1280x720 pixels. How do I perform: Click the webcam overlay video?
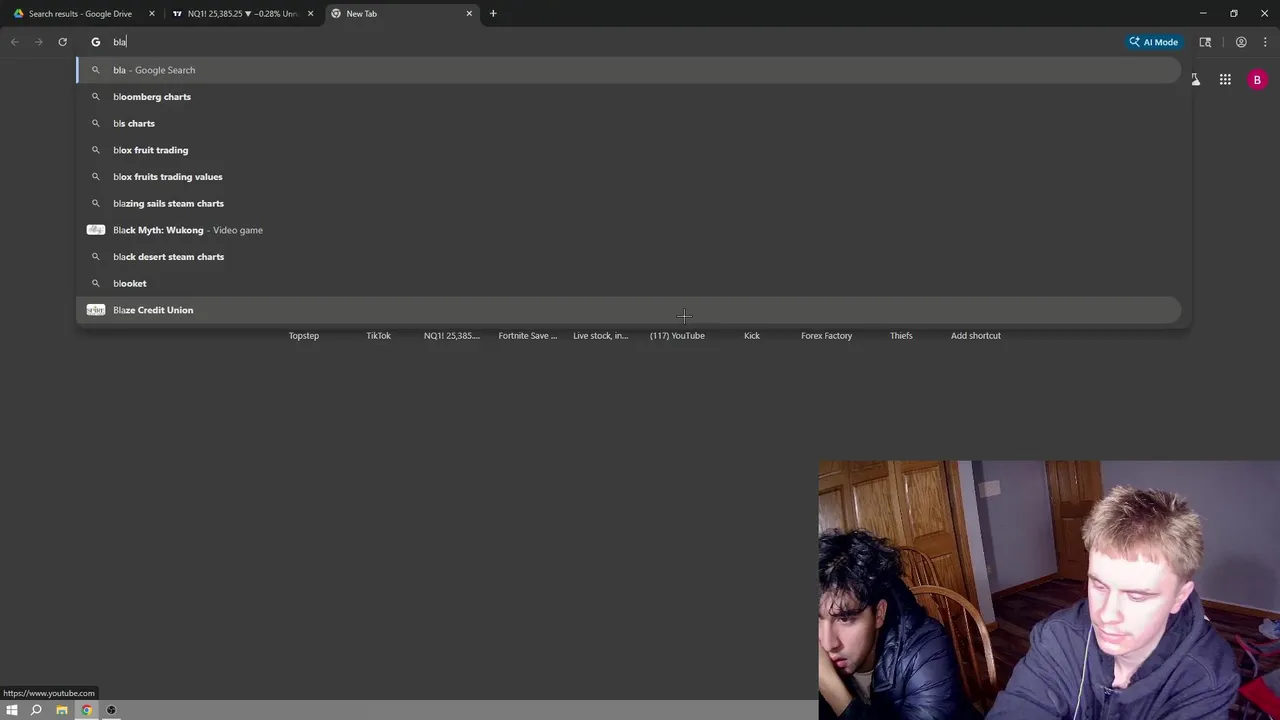click(1049, 590)
